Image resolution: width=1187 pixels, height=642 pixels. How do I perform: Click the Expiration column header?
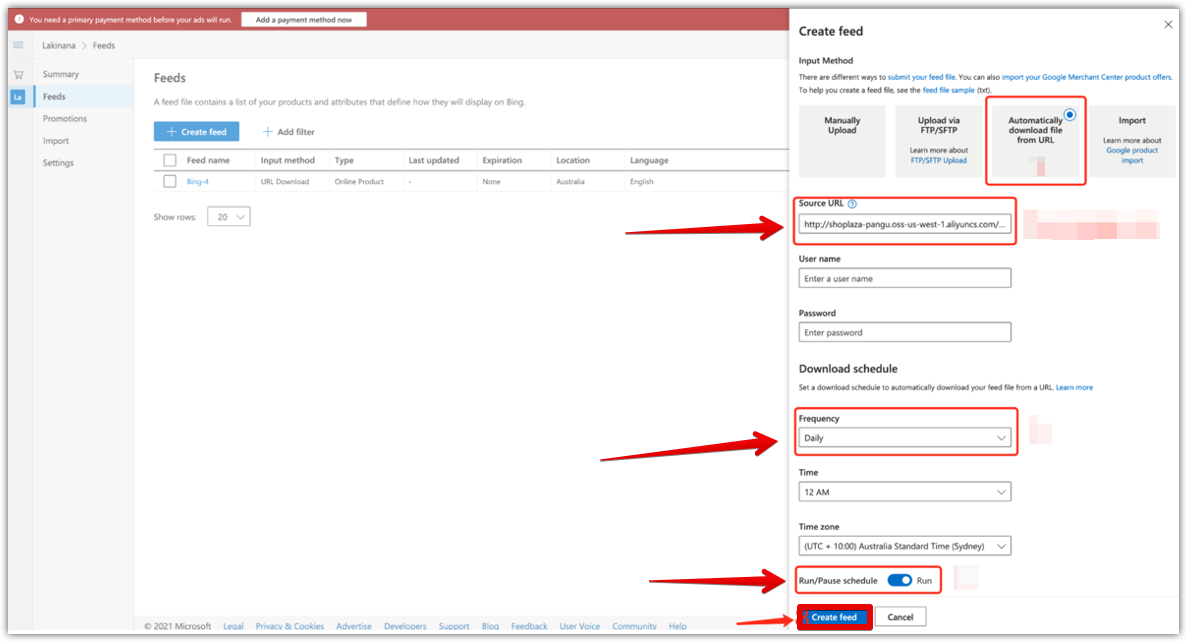pos(502,160)
